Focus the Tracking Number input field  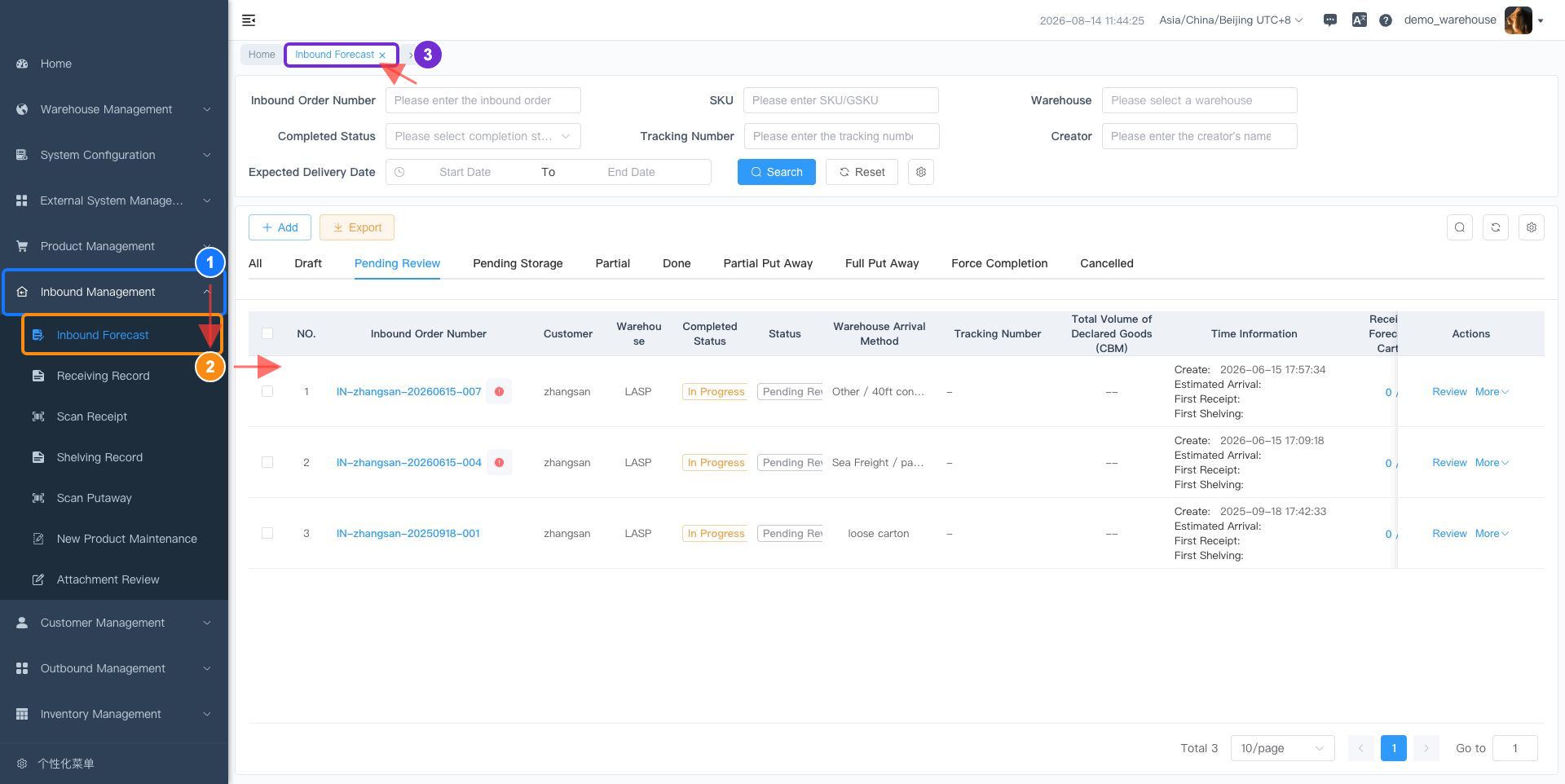tap(842, 136)
